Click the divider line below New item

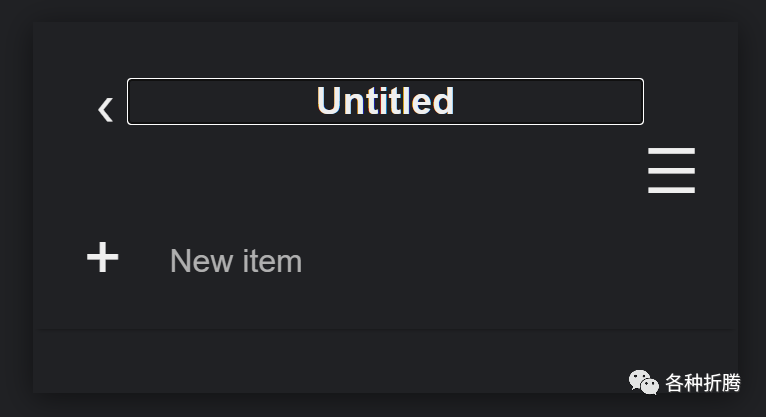click(386, 329)
